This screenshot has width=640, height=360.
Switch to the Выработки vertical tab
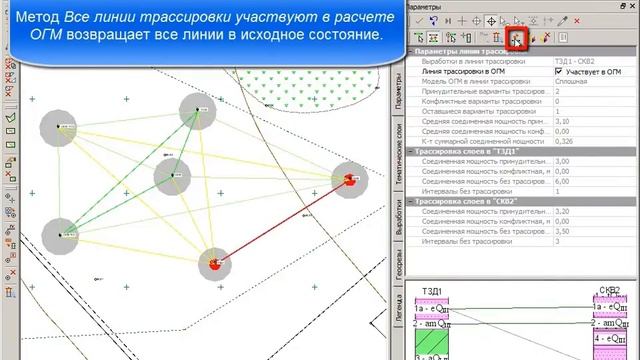pos(398,216)
